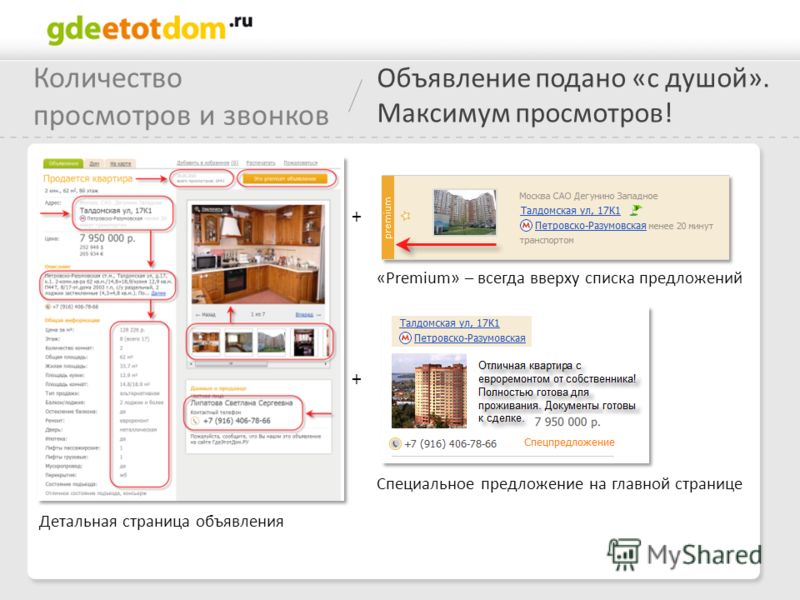Click the Талдомская address on the detail page
This screenshot has height=600, width=800.
click(x=116, y=210)
